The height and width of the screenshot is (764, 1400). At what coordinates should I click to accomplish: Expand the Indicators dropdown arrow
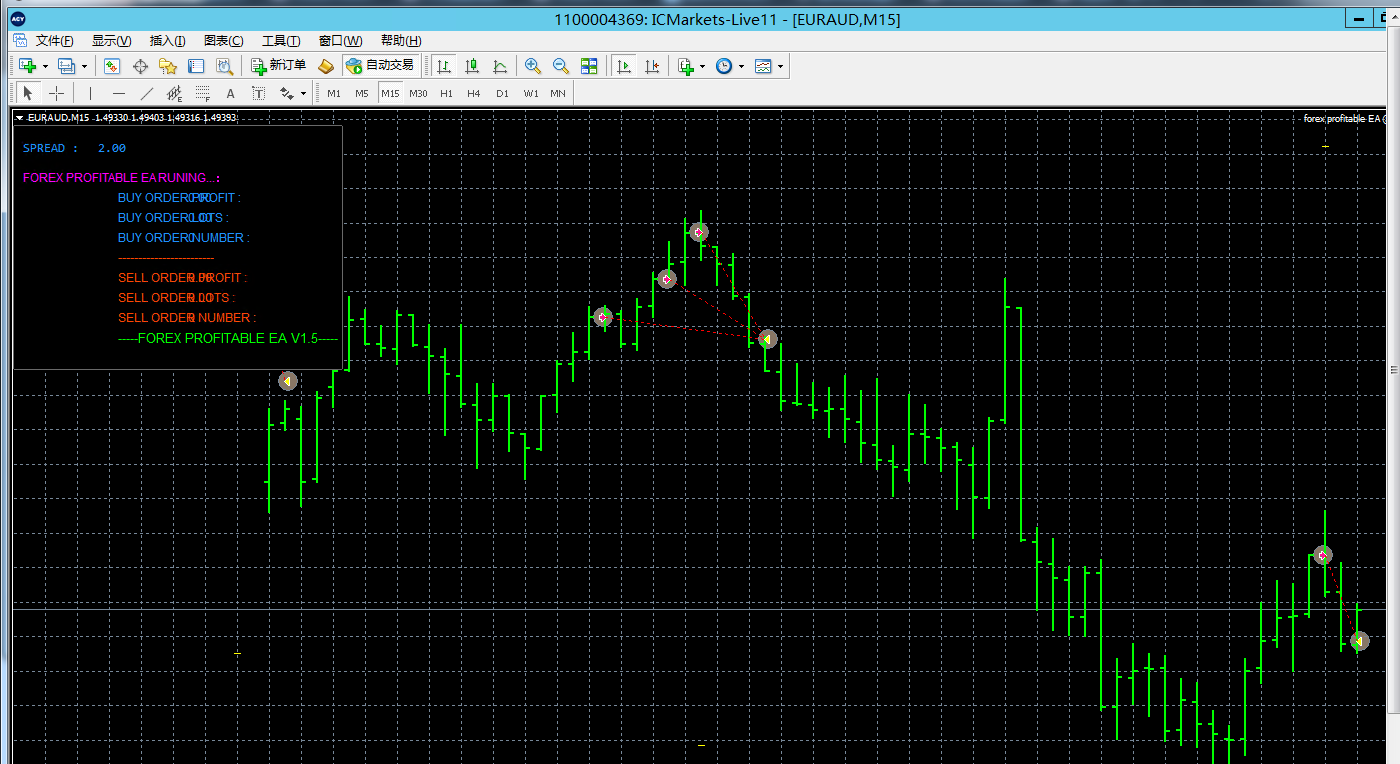(x=703, y=67)
